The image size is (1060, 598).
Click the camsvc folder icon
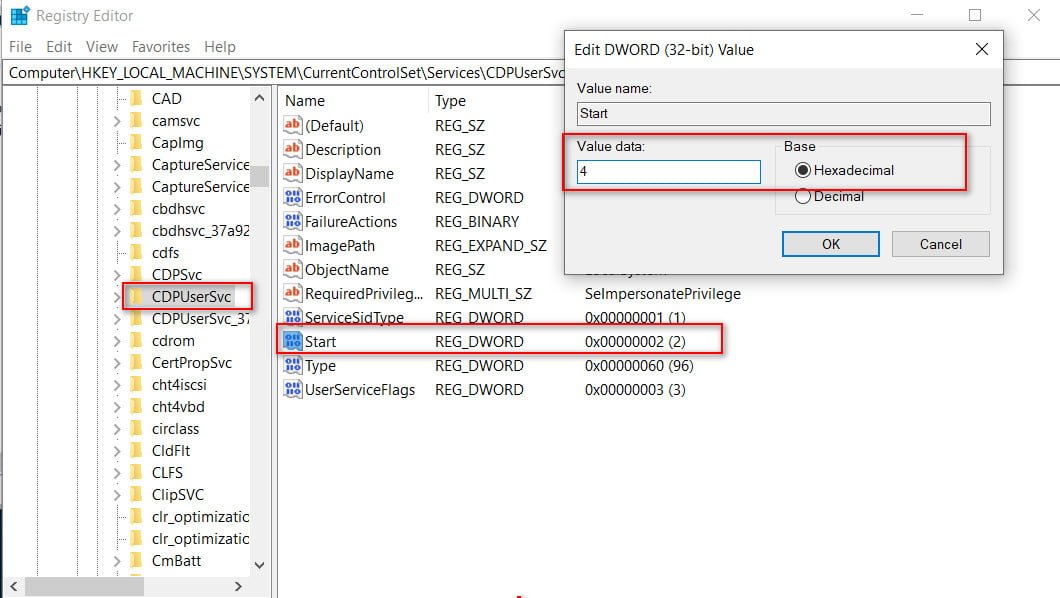click(136, 120)
